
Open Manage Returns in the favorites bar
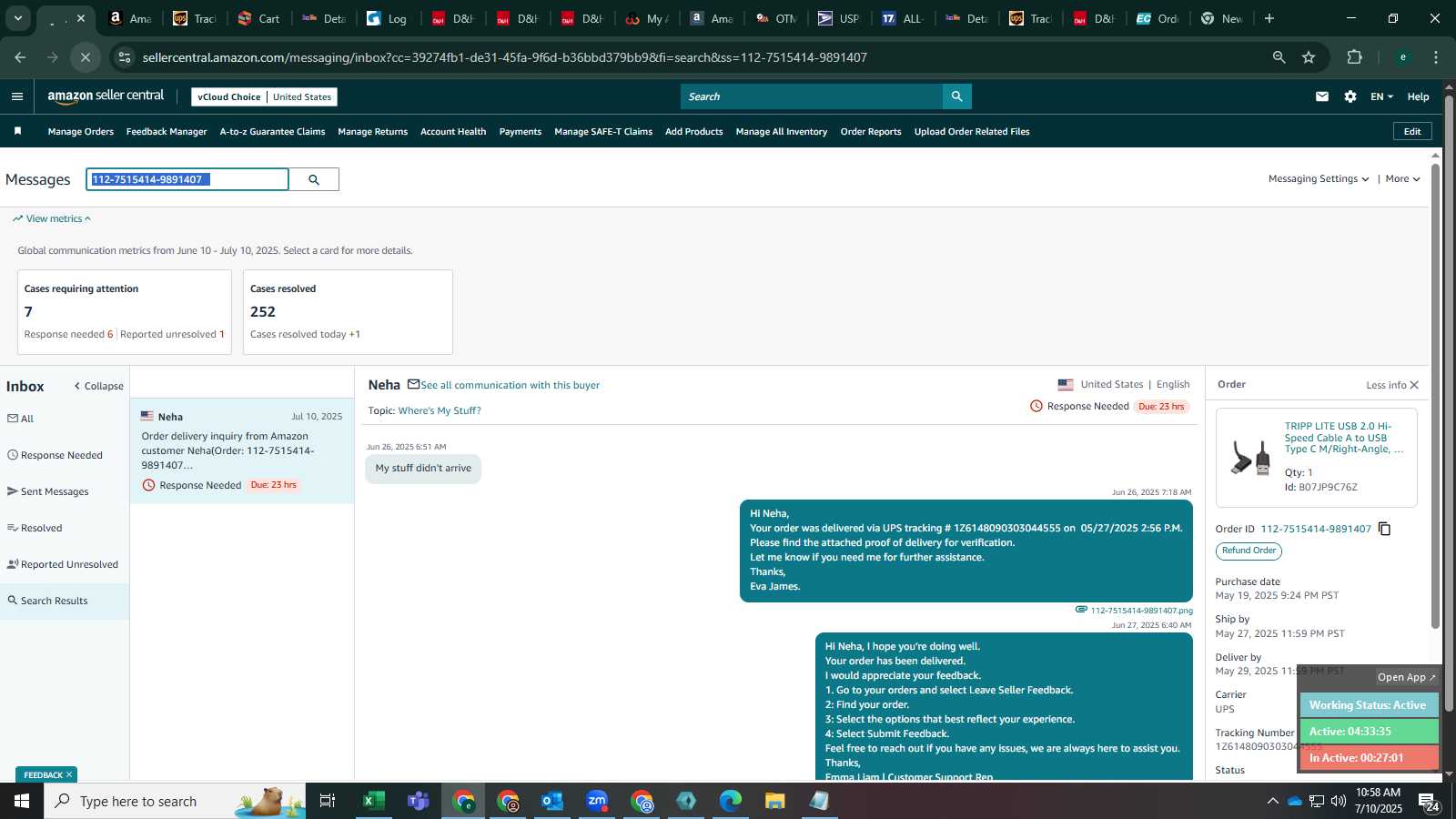pyautogui.click(x=372, y=131)
